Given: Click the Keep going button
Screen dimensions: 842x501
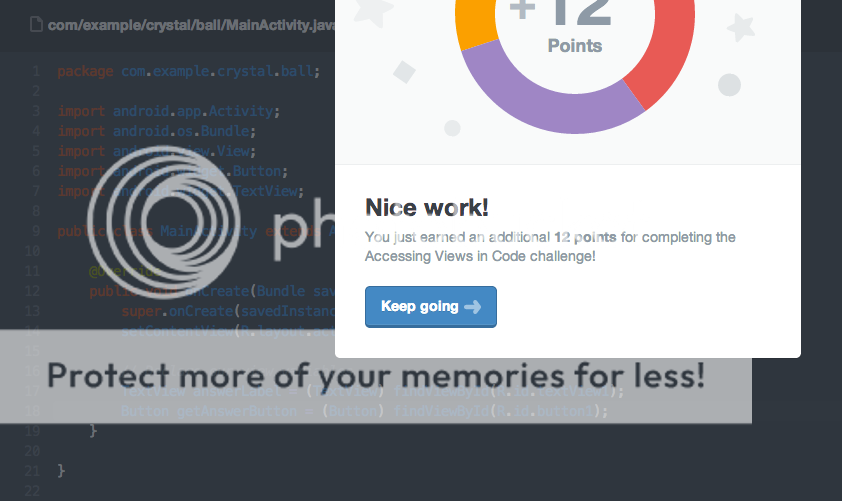Looking at the screenshot, I should coord(430,307).
